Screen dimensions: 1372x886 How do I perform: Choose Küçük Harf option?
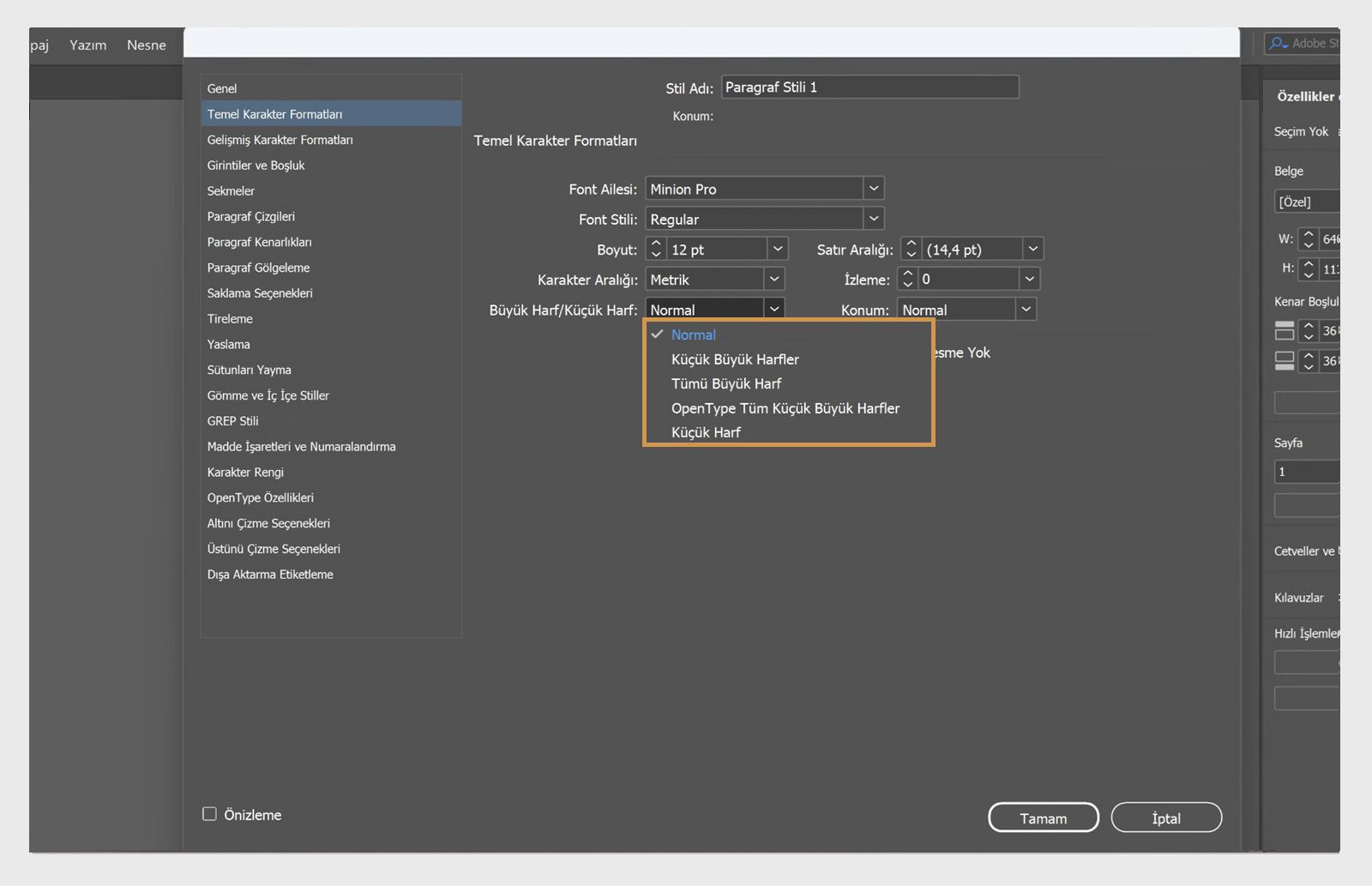click(706, 432)
